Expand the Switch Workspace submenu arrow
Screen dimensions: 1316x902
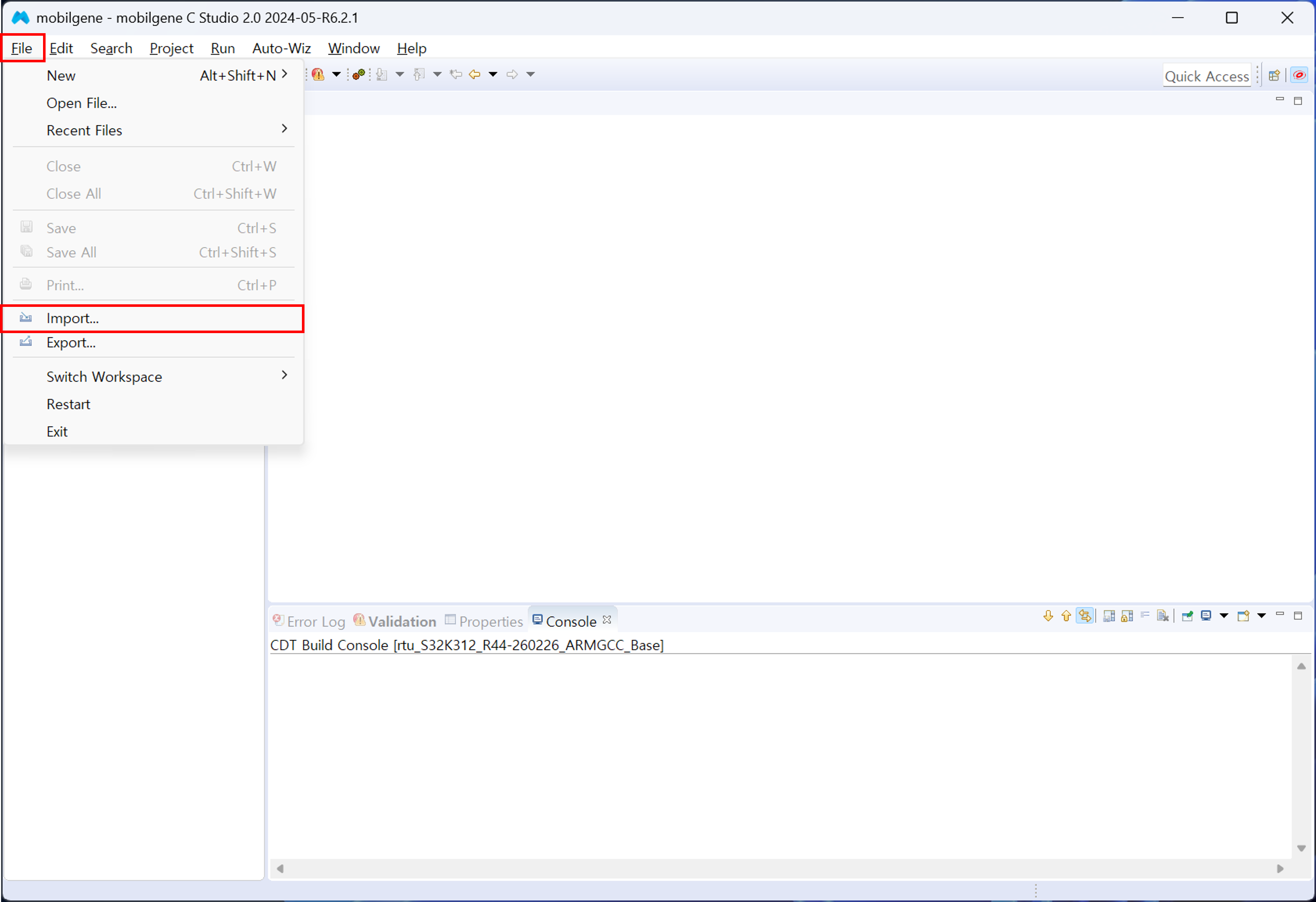click(x=285, y=375)
